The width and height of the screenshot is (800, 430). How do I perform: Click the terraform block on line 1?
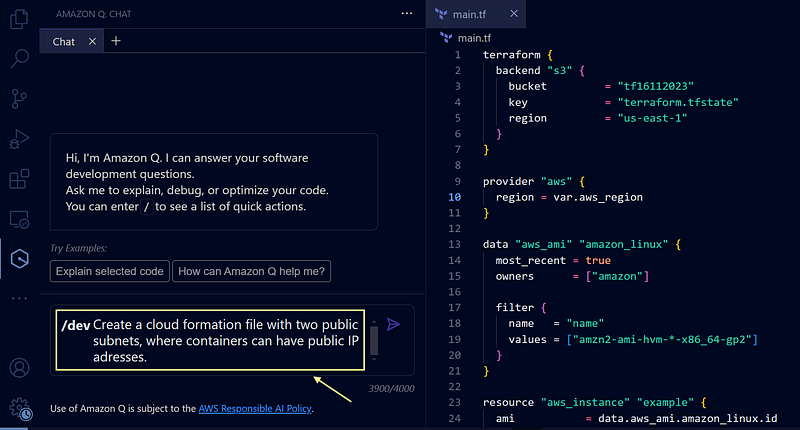[517, 55]
